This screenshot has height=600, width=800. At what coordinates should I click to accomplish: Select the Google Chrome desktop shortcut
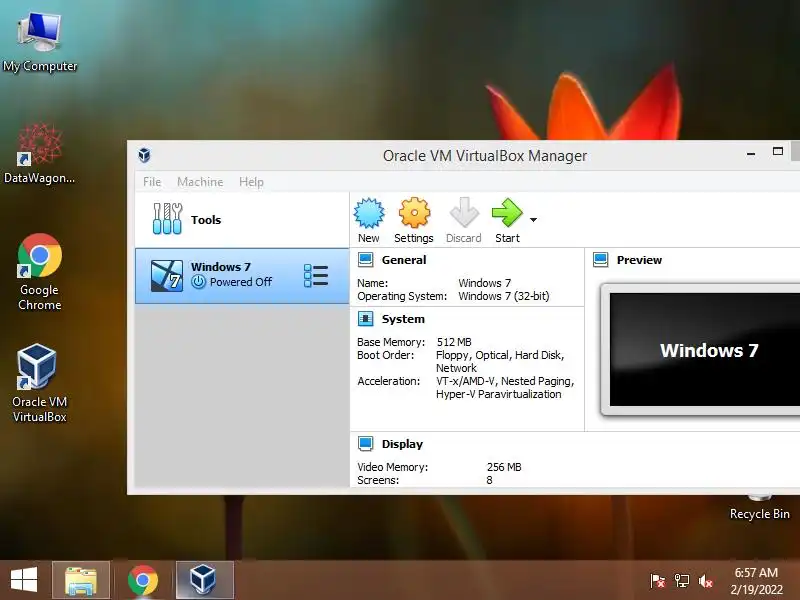click(x=40, y=272)
